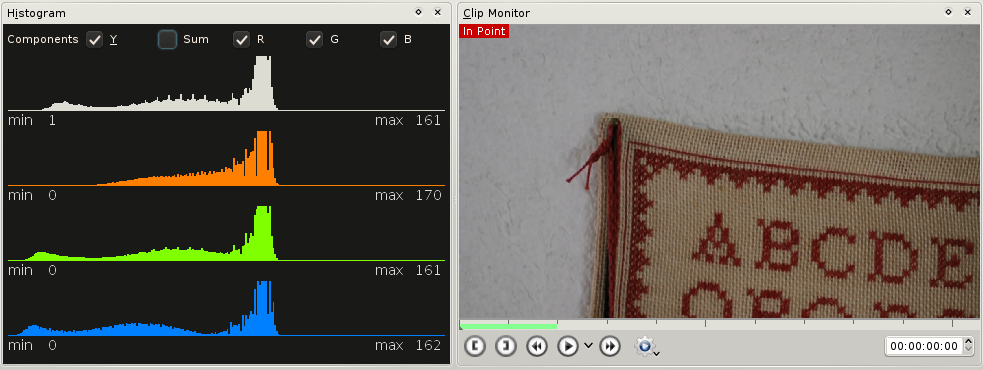Screen dimensions: 983x370
Task: Disable the Y component checkbox
Action: 95,40
